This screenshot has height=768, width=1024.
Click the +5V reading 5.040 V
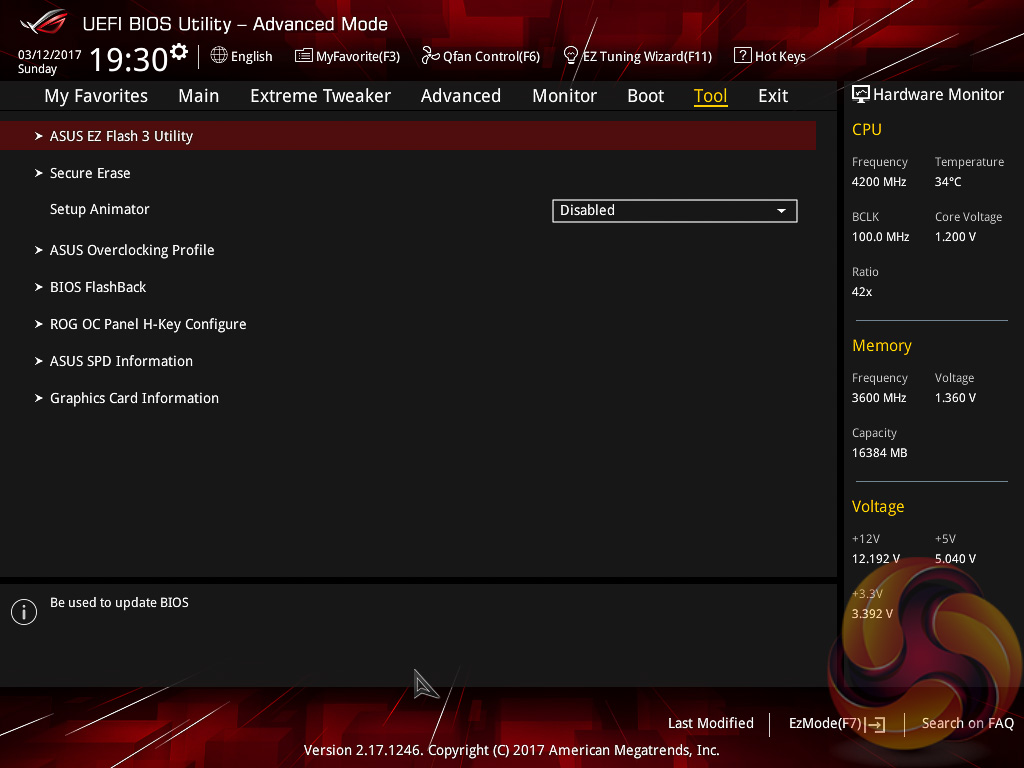click(955, 559)
